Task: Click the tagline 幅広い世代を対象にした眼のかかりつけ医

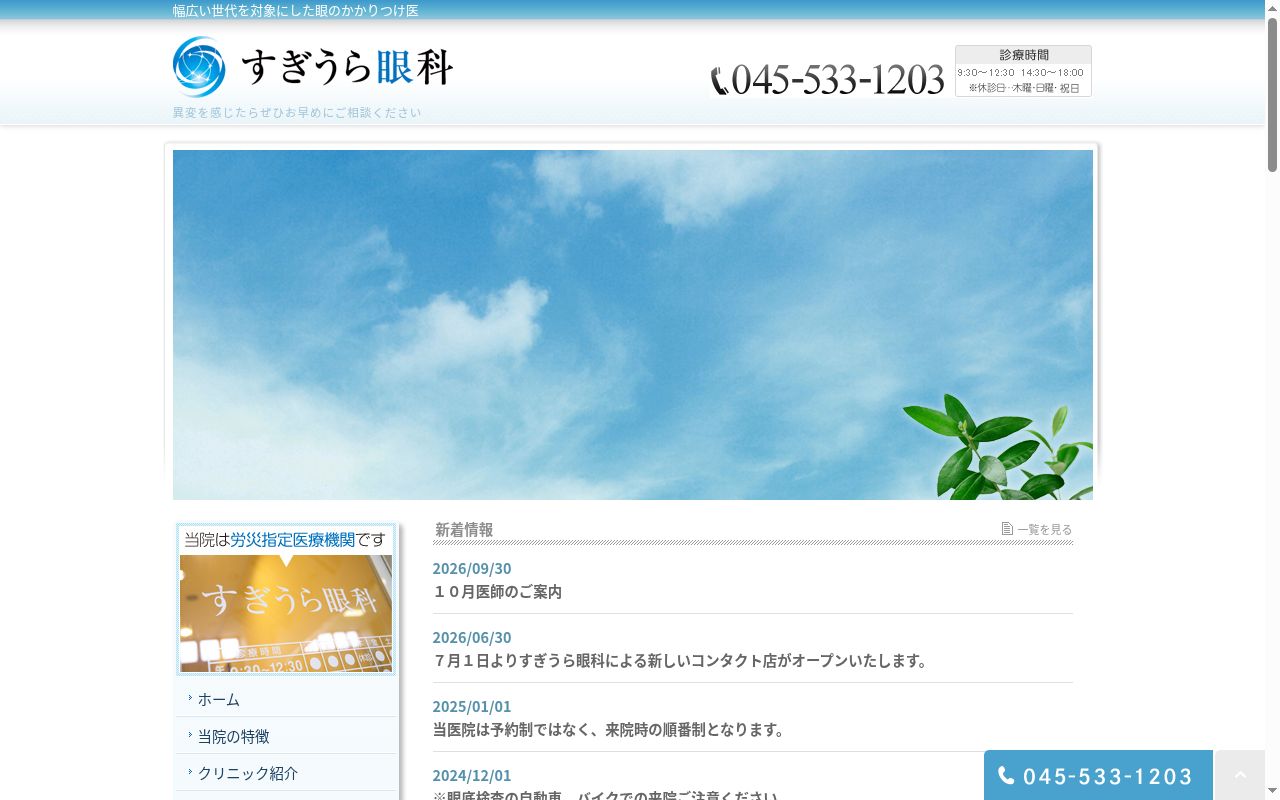Action: tap(296, 10)
